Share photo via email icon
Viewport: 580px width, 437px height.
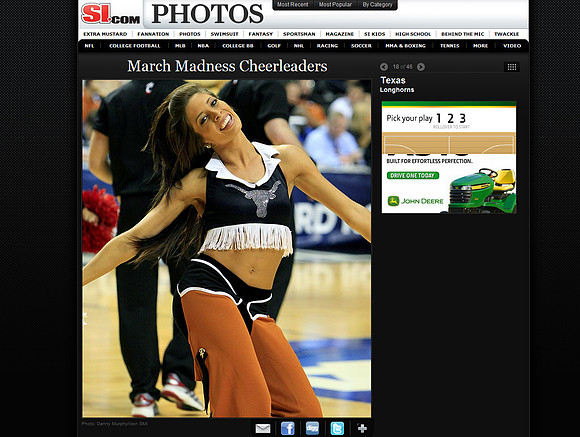coord(263,428)
